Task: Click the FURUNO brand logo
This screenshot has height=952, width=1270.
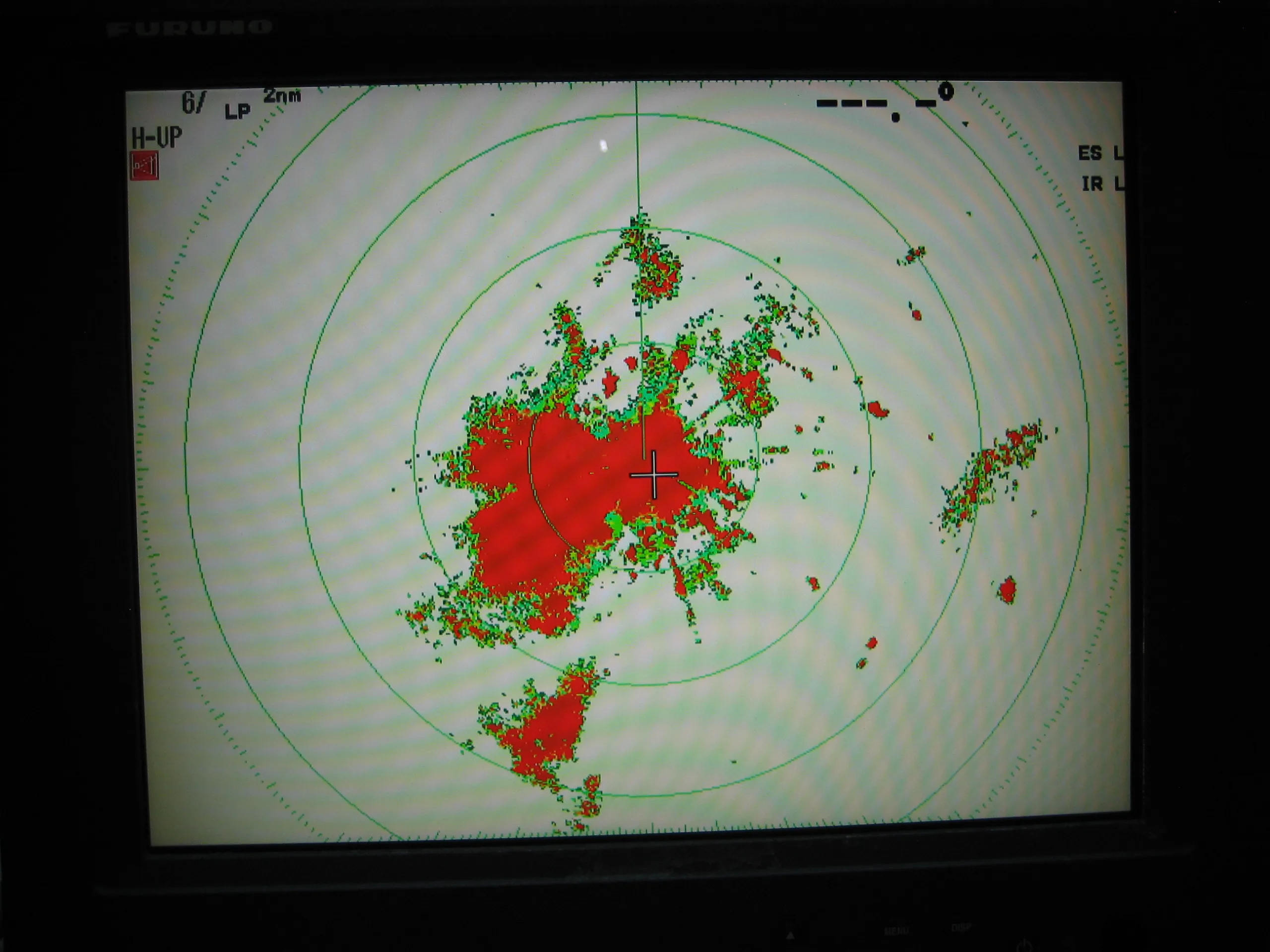Action: 190,28
